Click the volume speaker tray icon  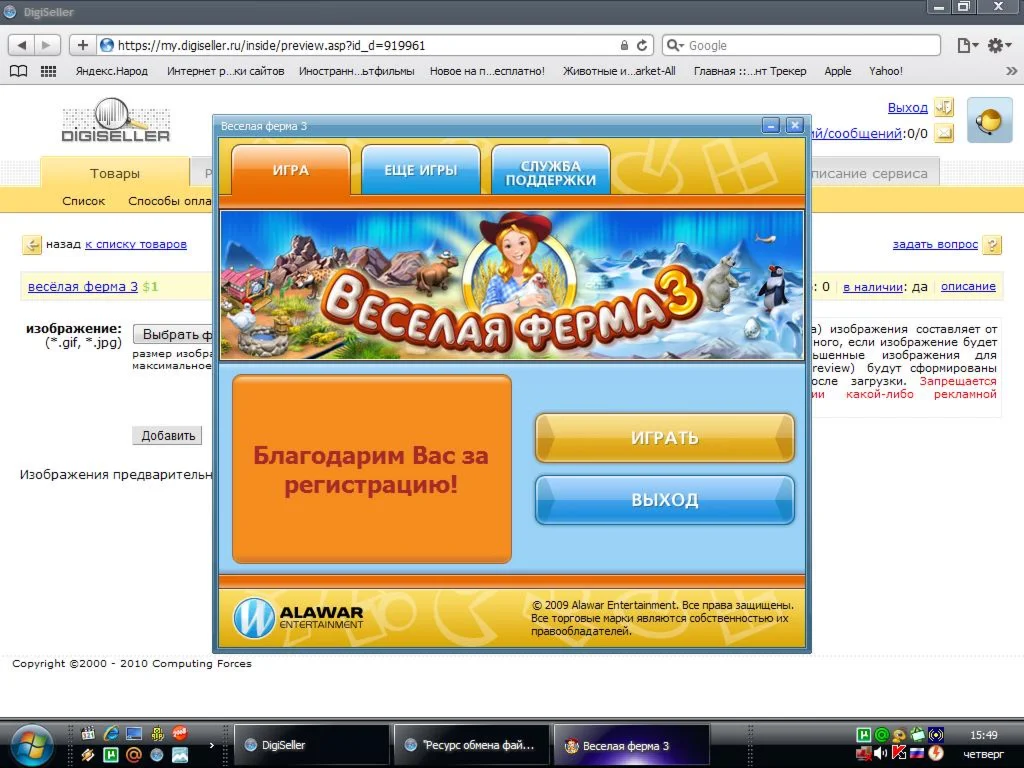[x=881, y=754]
